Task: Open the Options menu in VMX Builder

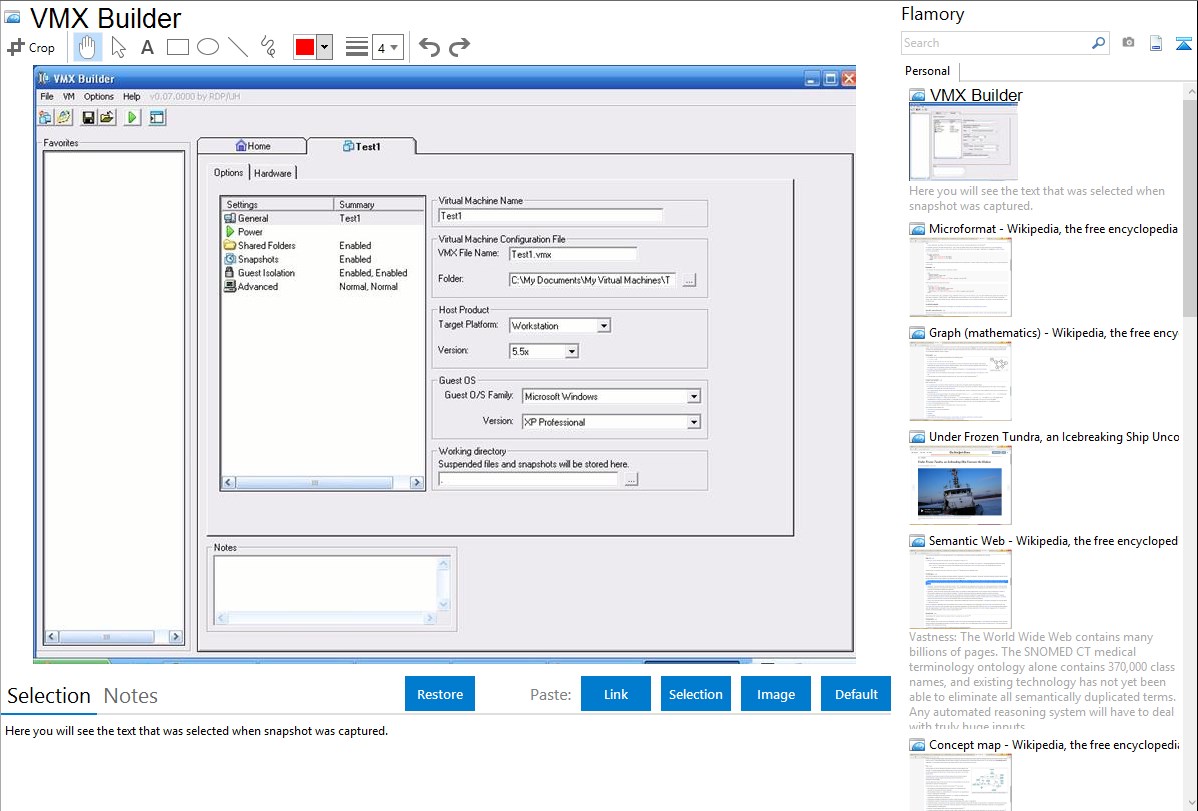Action: tap(99, 96)
